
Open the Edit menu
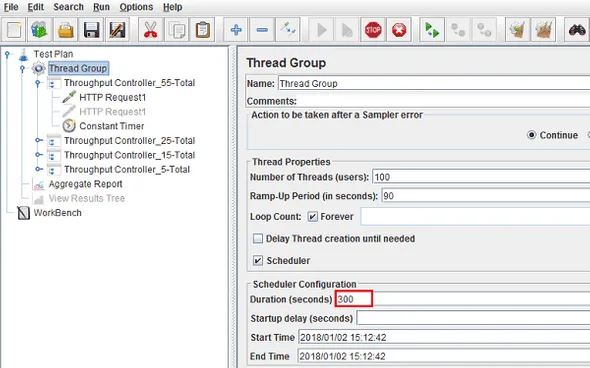click(x=36, y=7)
